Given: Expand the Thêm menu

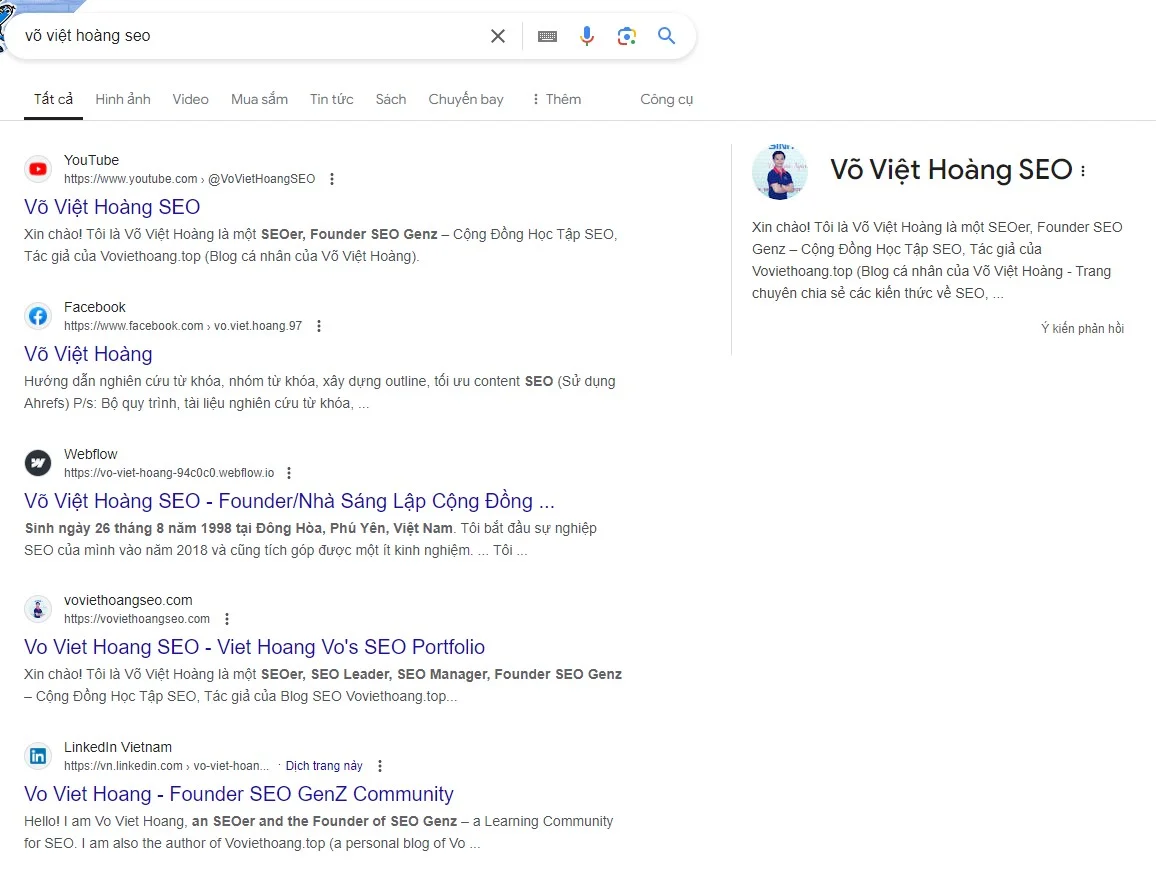Looking at the screenshot, I should pyautogui.click(x=557, y=99).
